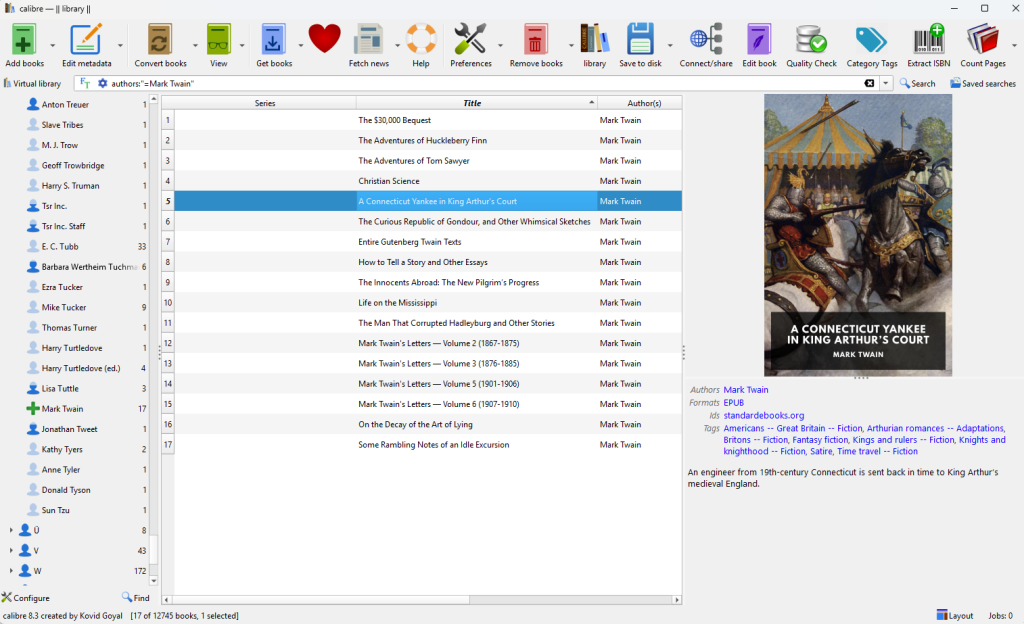Click the library bookshelf icon
This screenshot has height=624, width=1024.
pos(594,40)
